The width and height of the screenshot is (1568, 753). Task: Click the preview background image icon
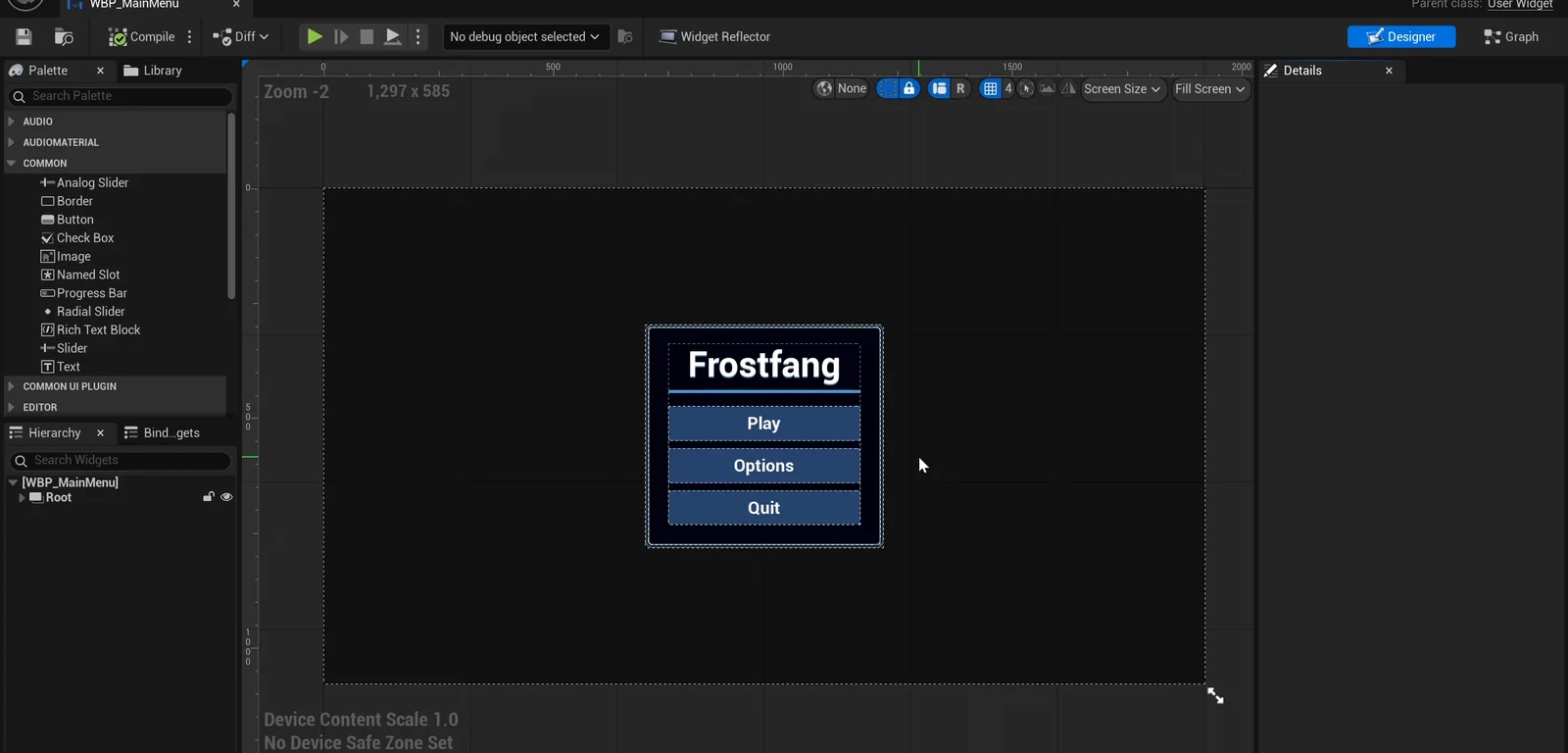pos(1048,88)
